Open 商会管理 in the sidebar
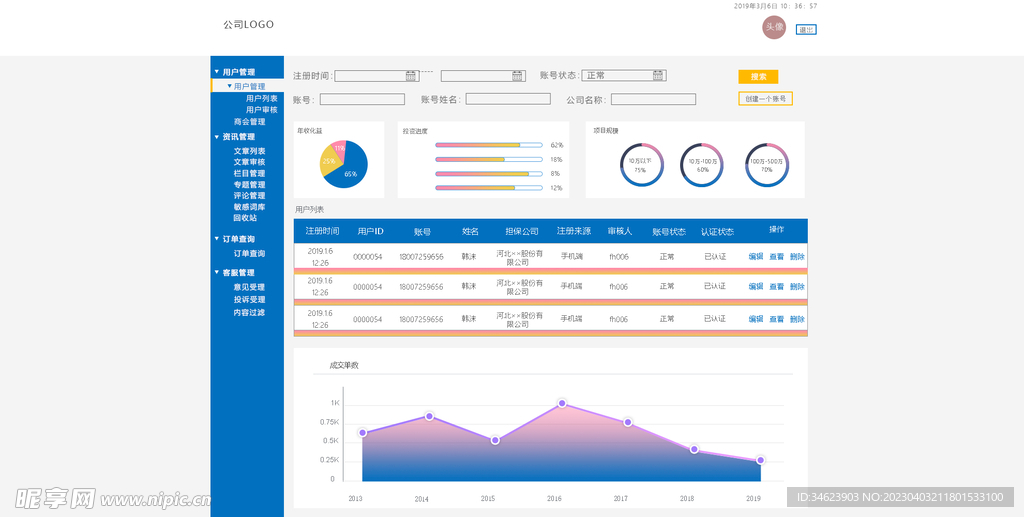 pyautogui.click(x=249, y=121)
